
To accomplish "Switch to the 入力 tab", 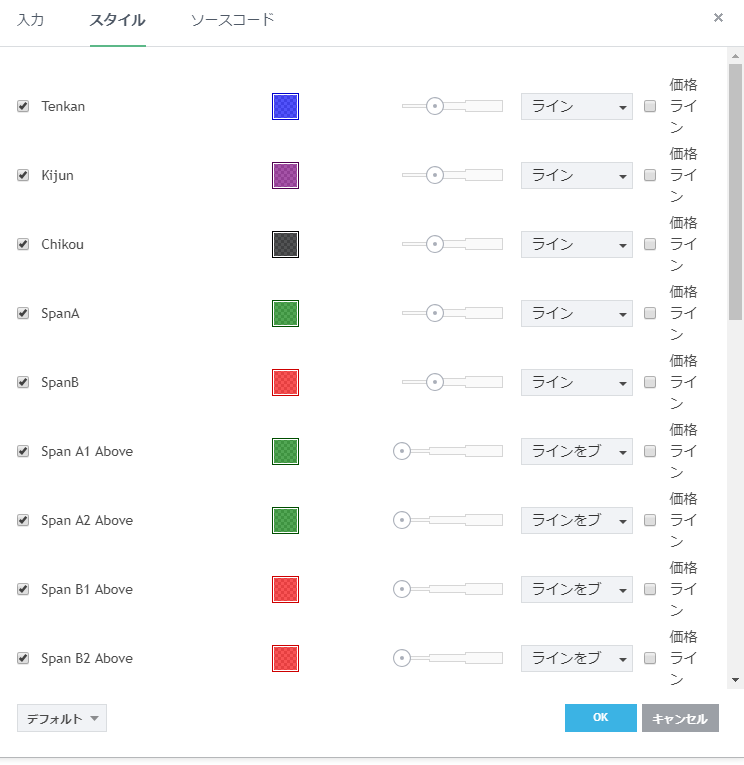I will tap(31, 20).
